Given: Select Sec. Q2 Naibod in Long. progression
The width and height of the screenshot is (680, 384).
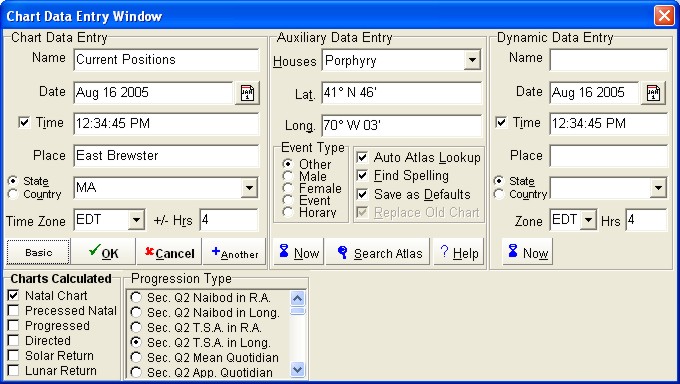Looking at the screenshot, I should pos(136,312).
